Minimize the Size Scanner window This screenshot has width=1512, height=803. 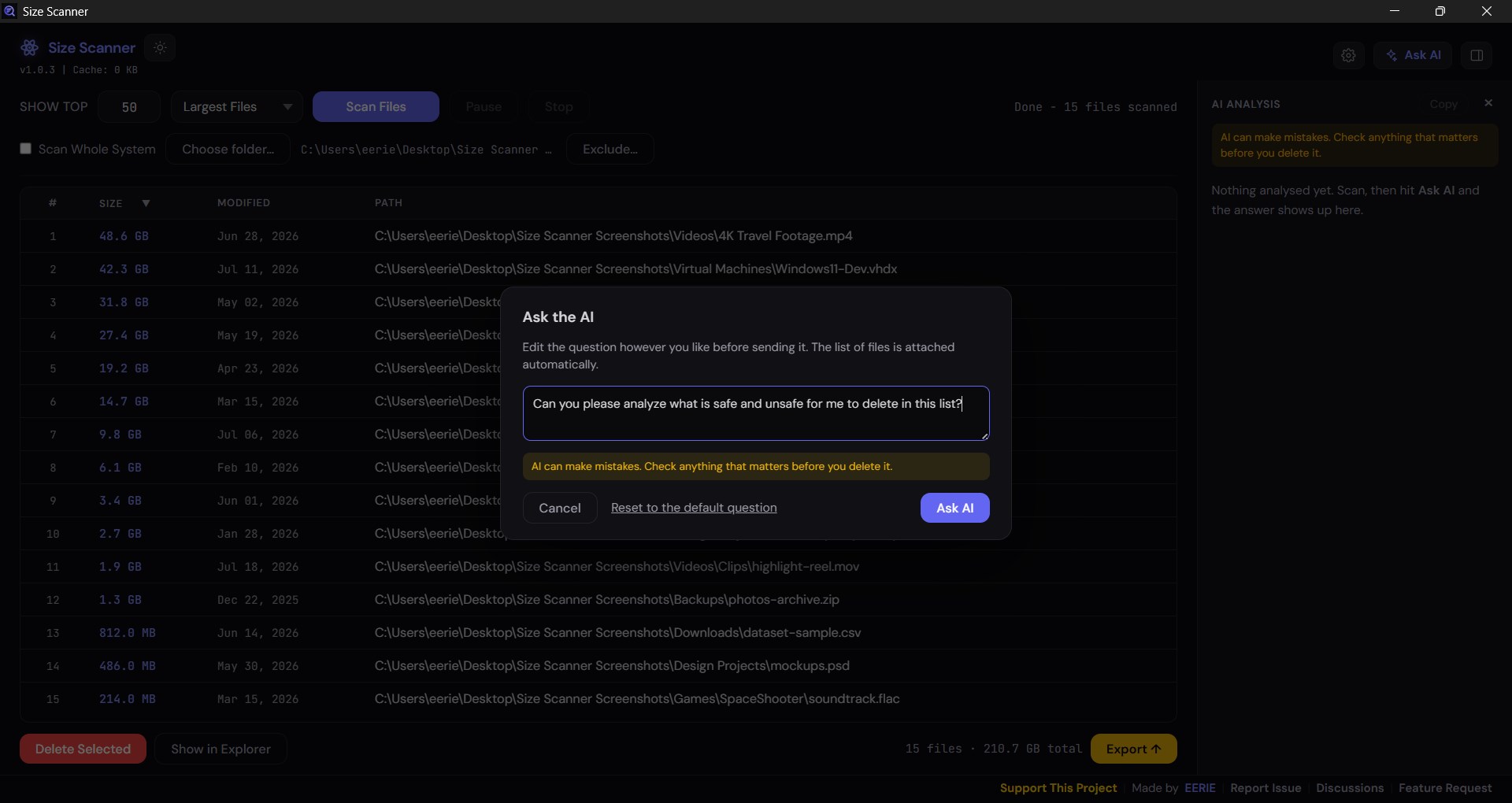tap(1395, 11)
